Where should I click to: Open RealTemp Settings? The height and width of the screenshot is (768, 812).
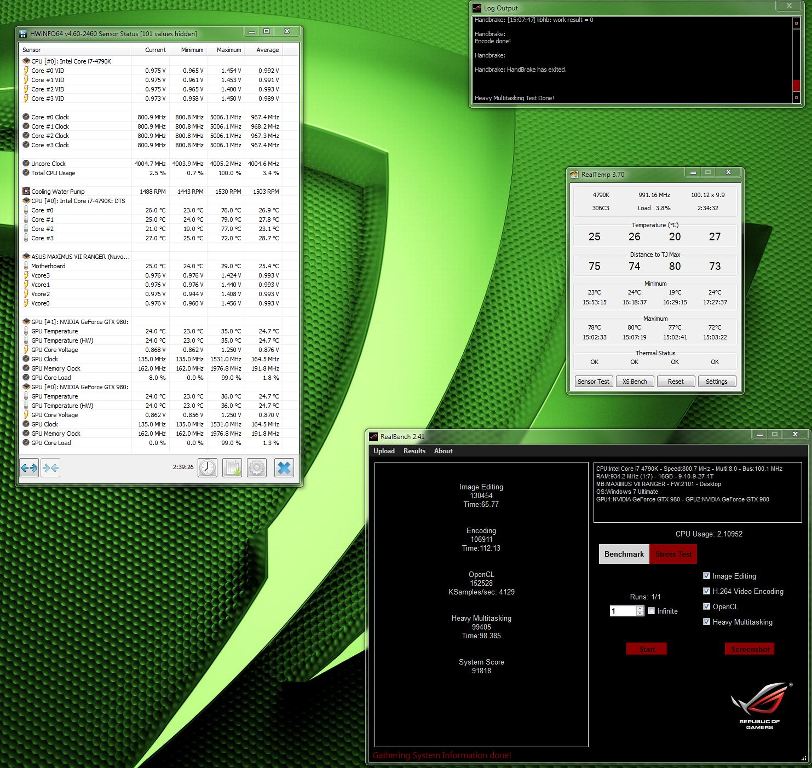[x=717, y=382]
